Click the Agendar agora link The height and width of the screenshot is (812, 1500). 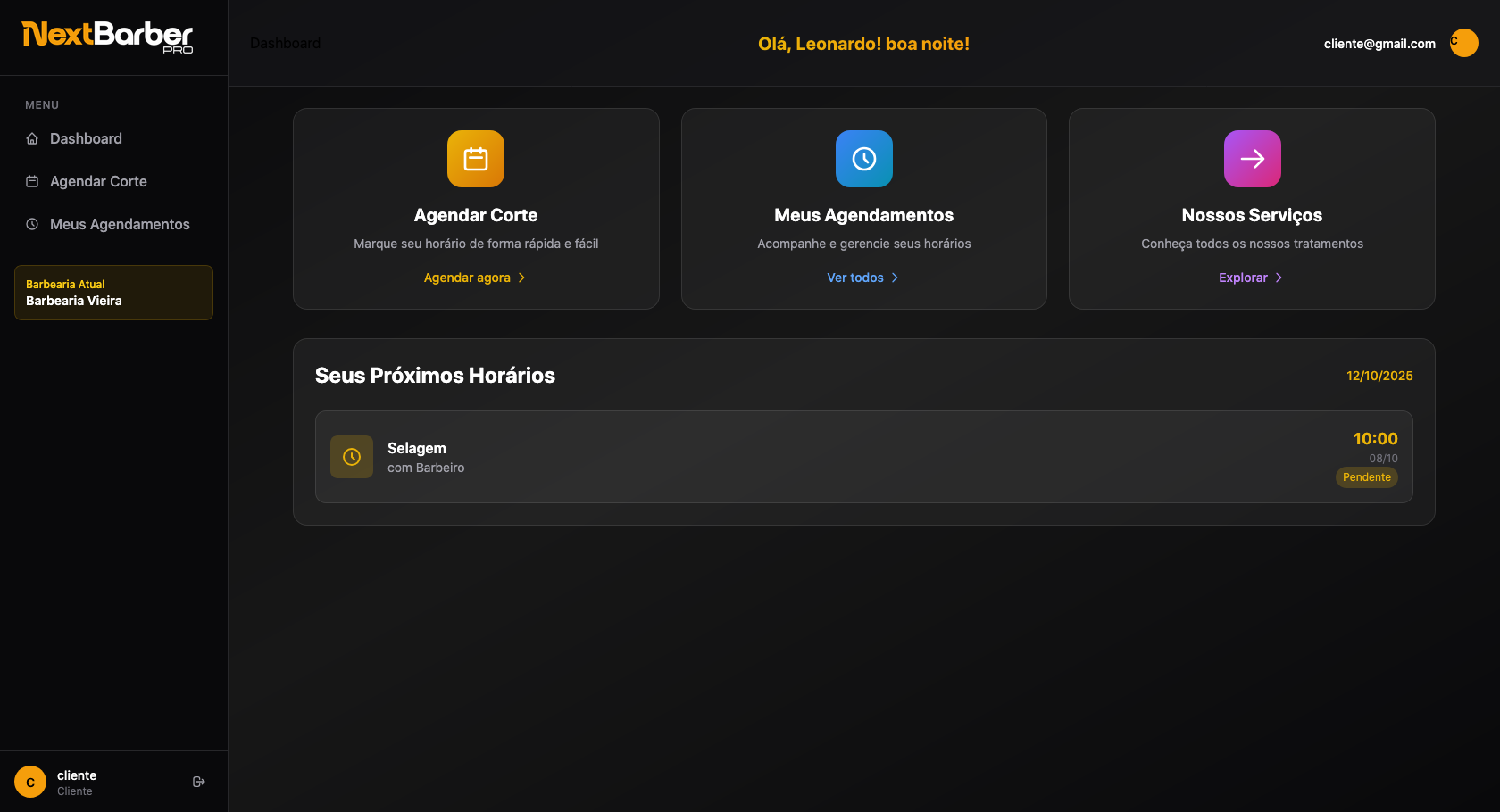468,278
